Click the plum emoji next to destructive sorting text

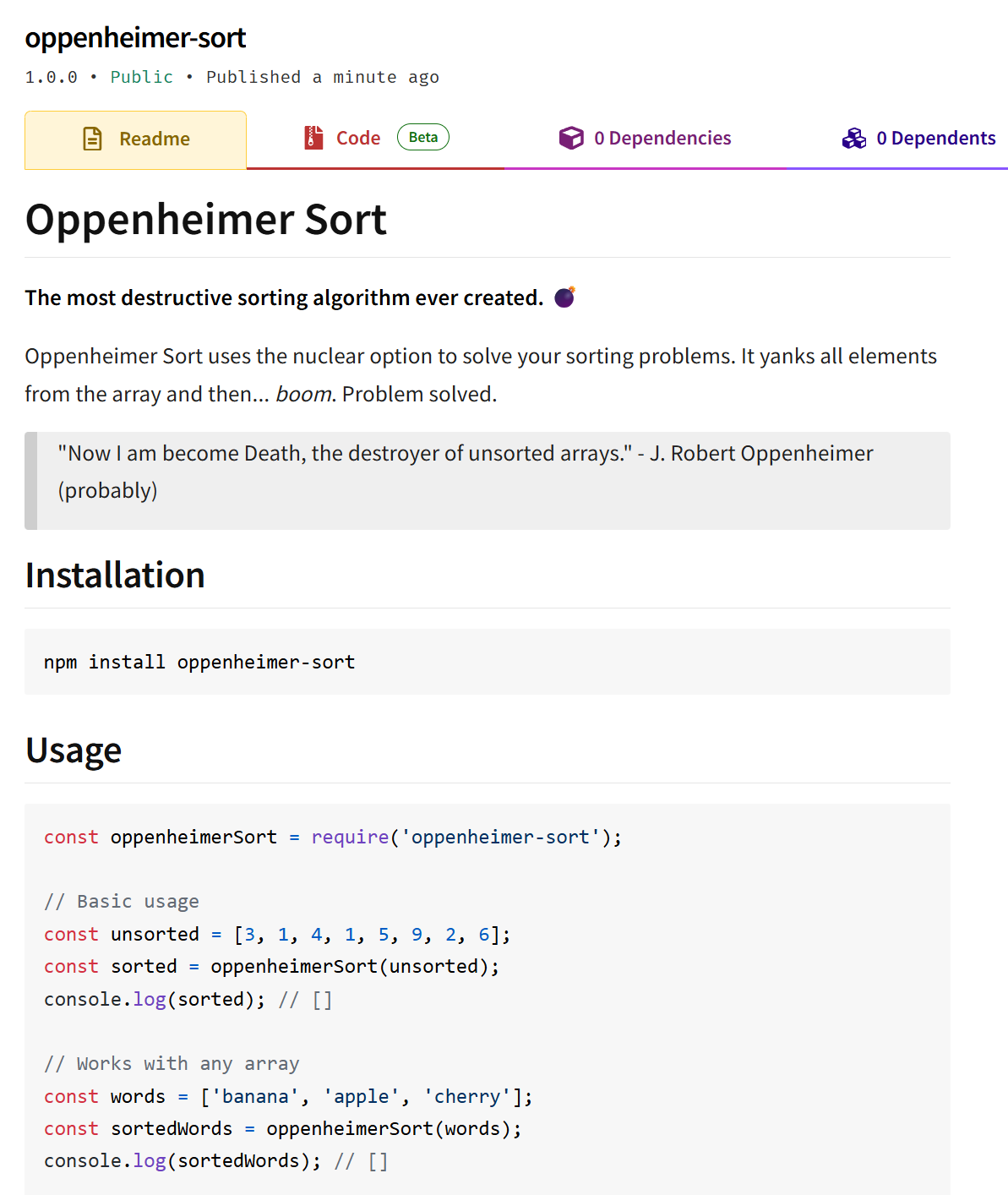[x=564, y=297]
